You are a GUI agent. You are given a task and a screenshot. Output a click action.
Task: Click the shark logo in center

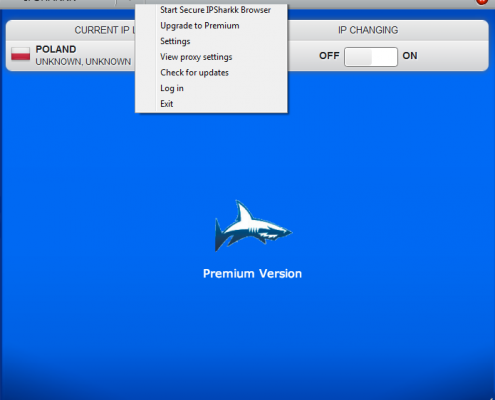tap(253, 226)
